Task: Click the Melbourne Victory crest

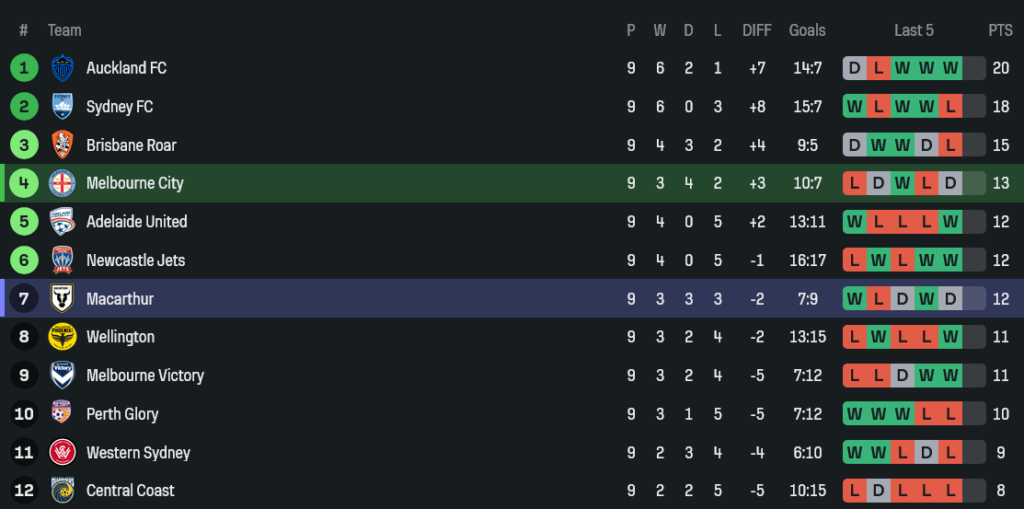Action: coord(62,375)
